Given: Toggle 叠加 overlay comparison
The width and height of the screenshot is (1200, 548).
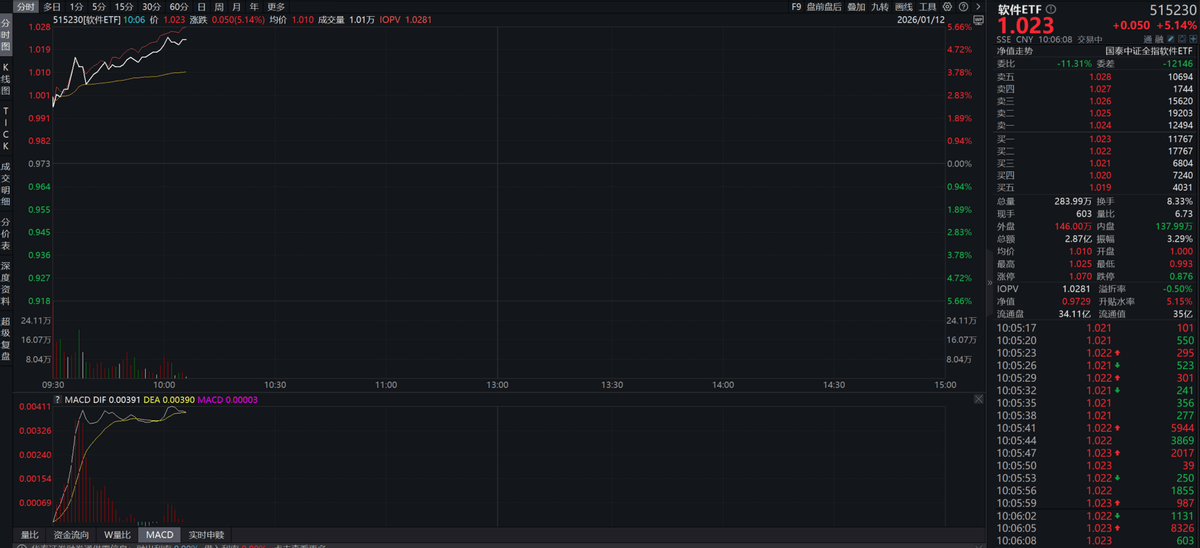Looking at the screenshot, I should 856,6.
